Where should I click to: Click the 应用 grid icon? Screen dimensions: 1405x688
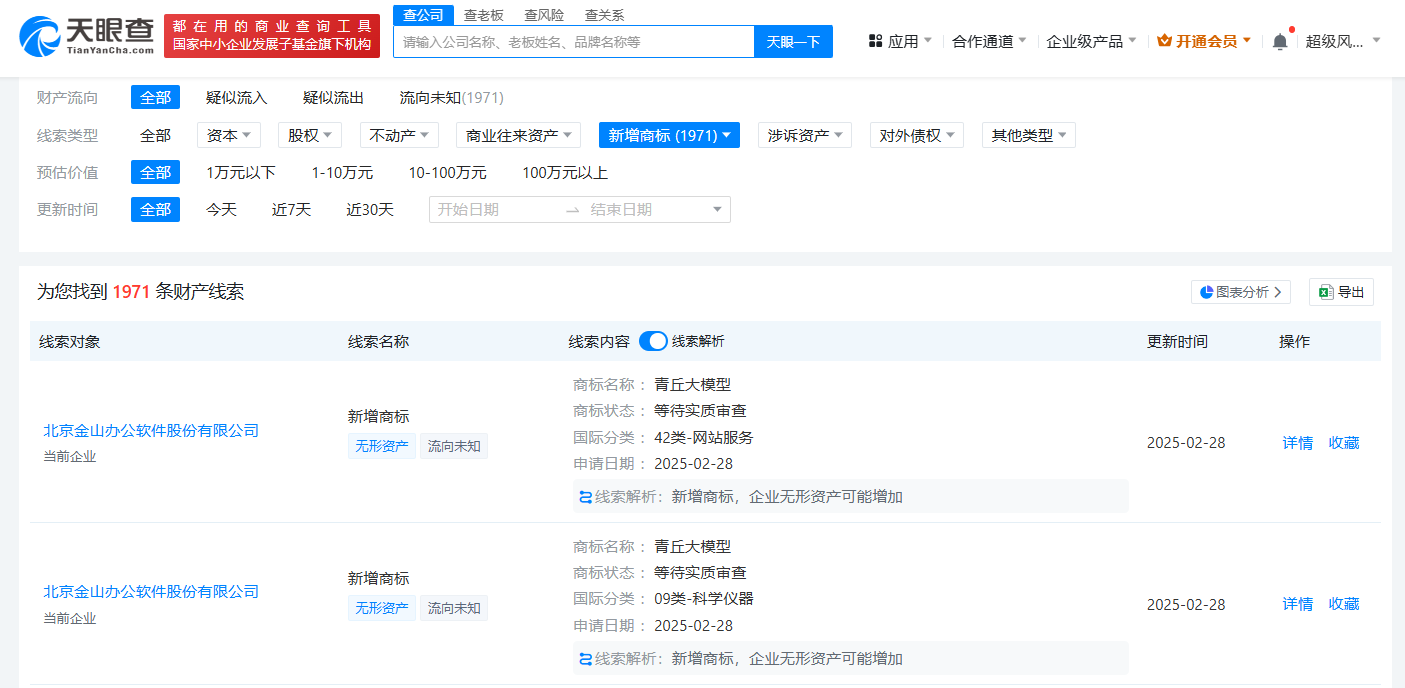click(875, 41)
